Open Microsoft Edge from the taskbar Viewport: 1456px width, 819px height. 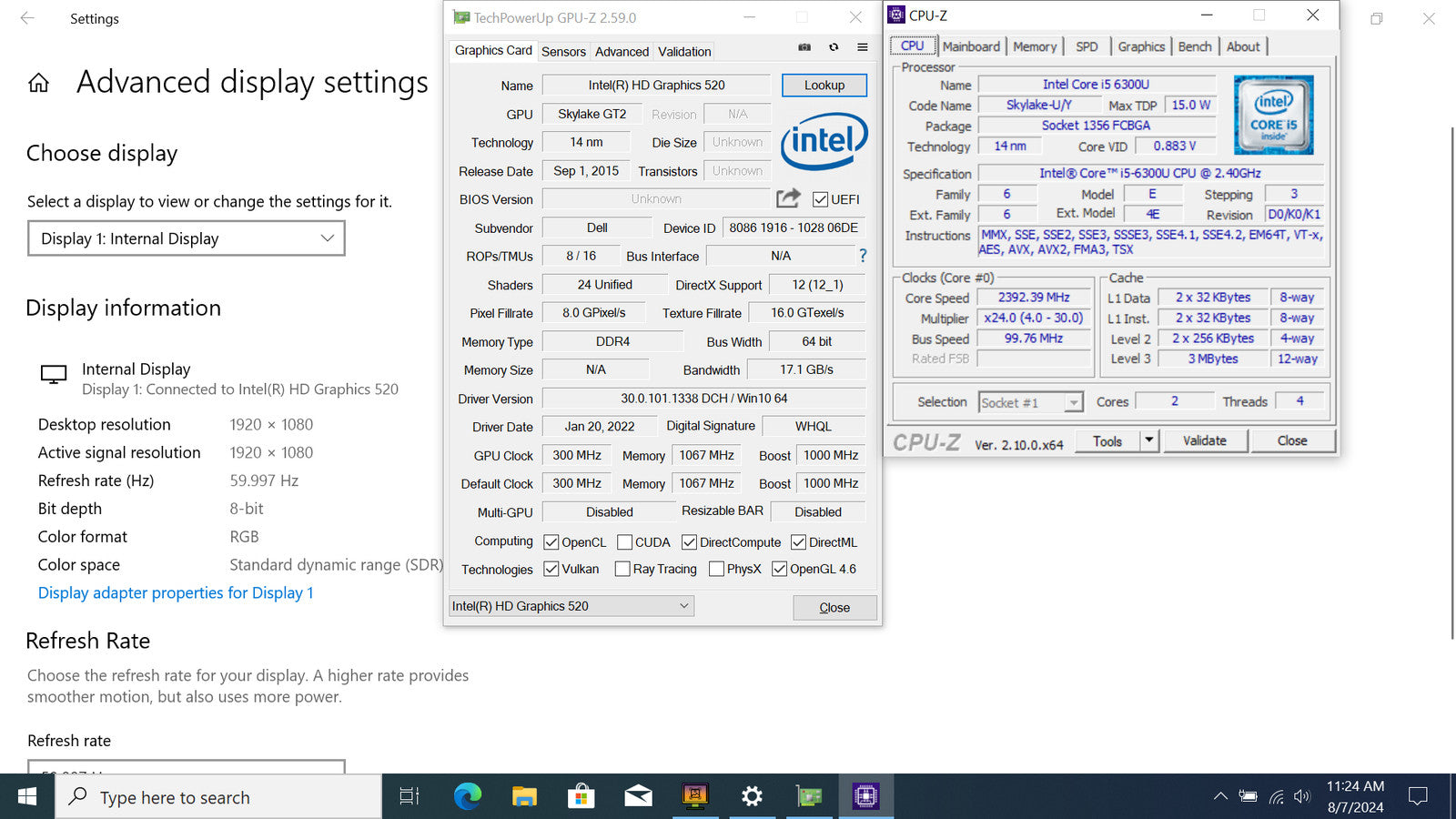[x=468, y=797]
